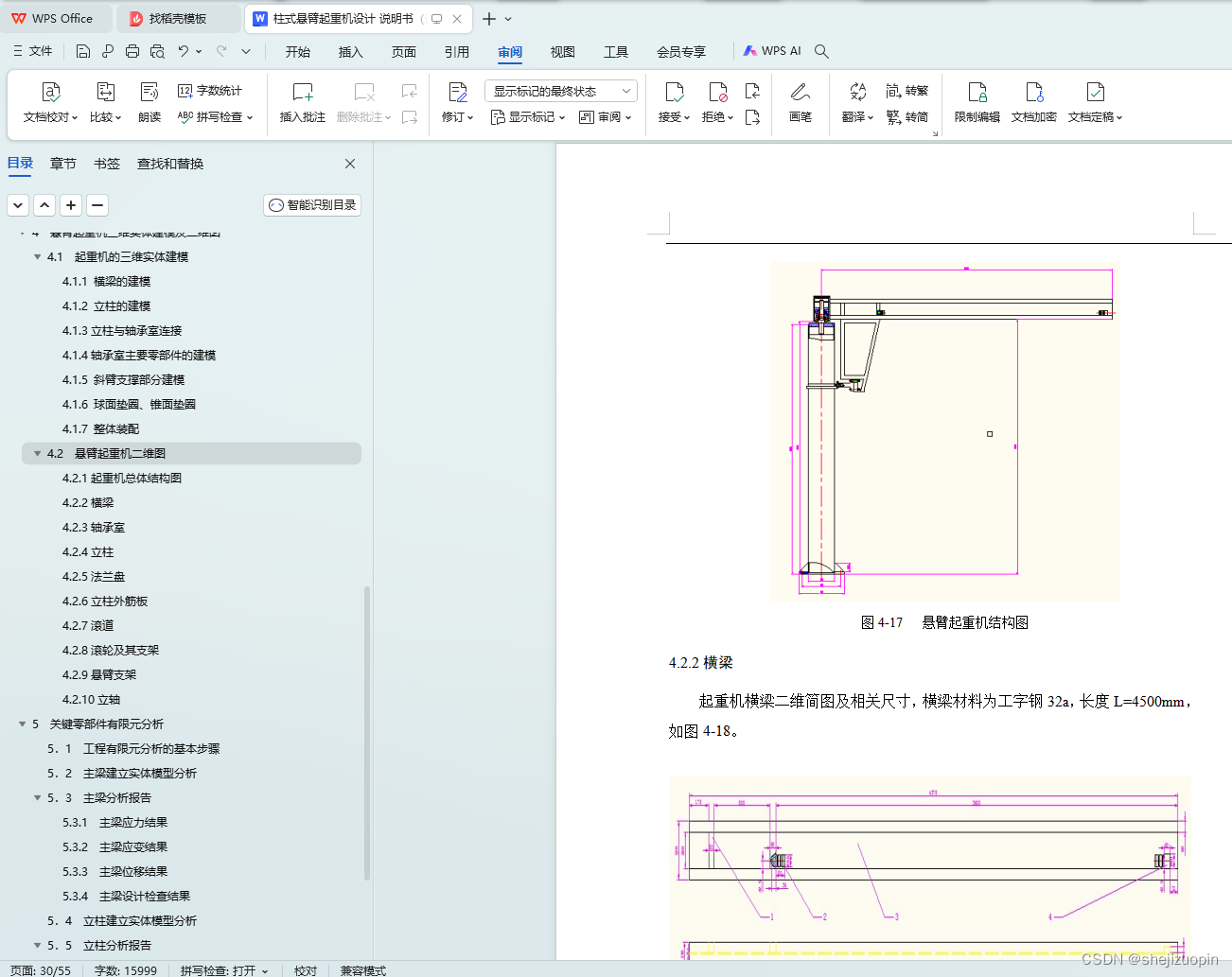Click the plus promote button in outline

pyautogui.click(x=71, y=205)
